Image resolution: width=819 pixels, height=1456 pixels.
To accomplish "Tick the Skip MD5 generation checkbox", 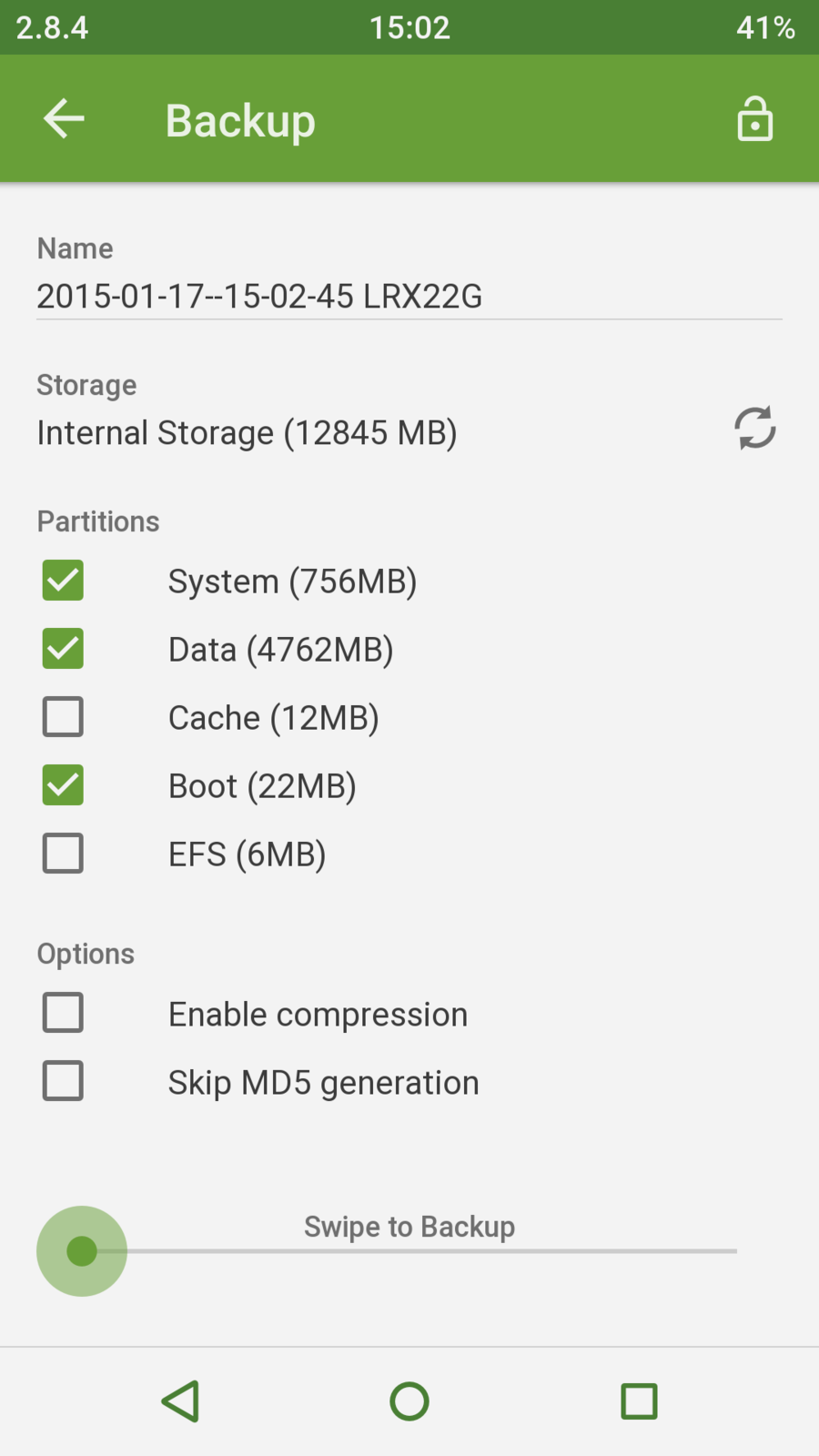I will click(63, 1081).
